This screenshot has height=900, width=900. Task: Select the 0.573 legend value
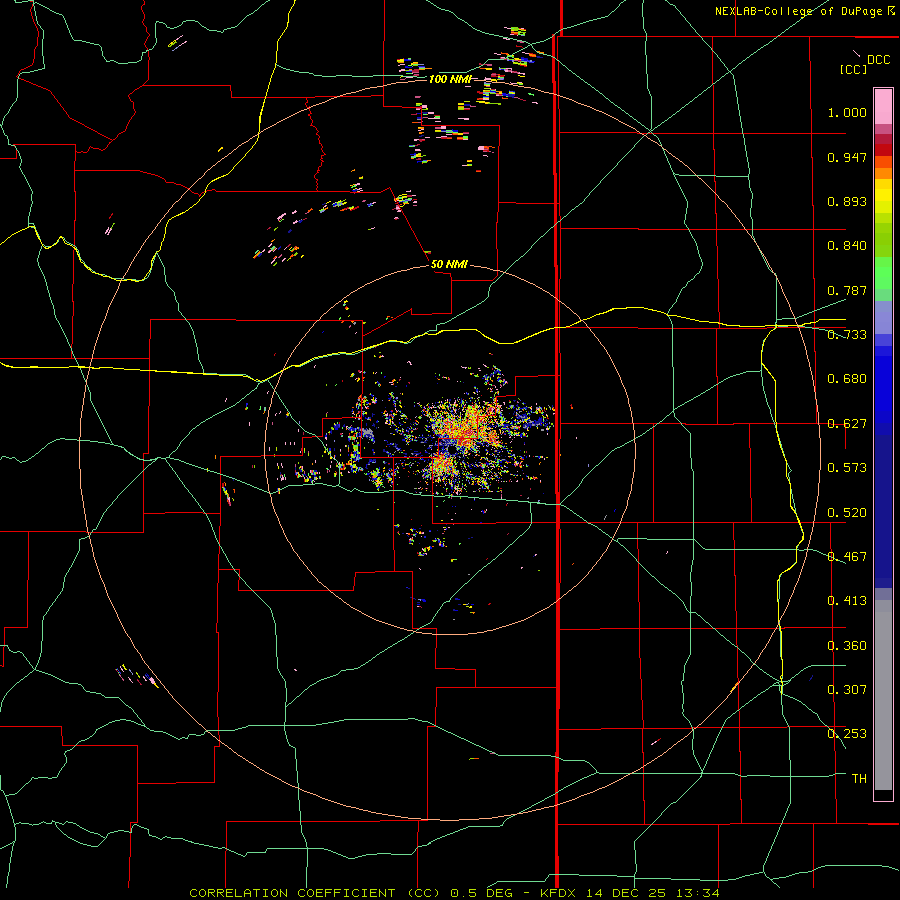pyautogui.click(x=847, y=468)
